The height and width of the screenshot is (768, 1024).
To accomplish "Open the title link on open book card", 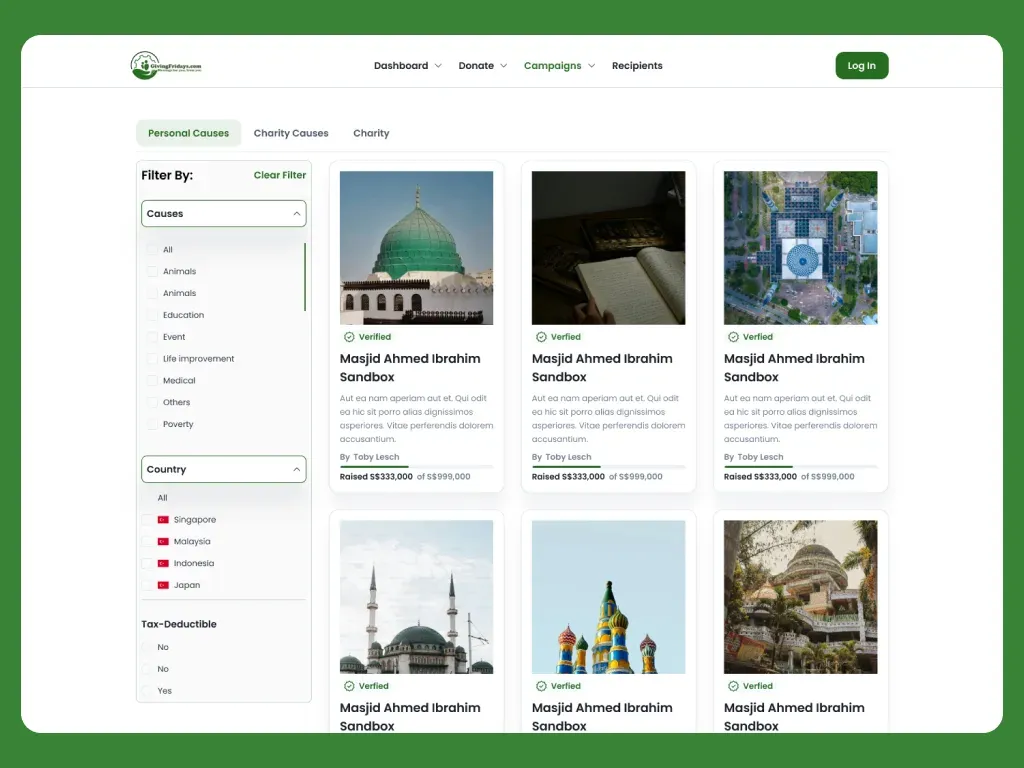I will click(601, 368).
